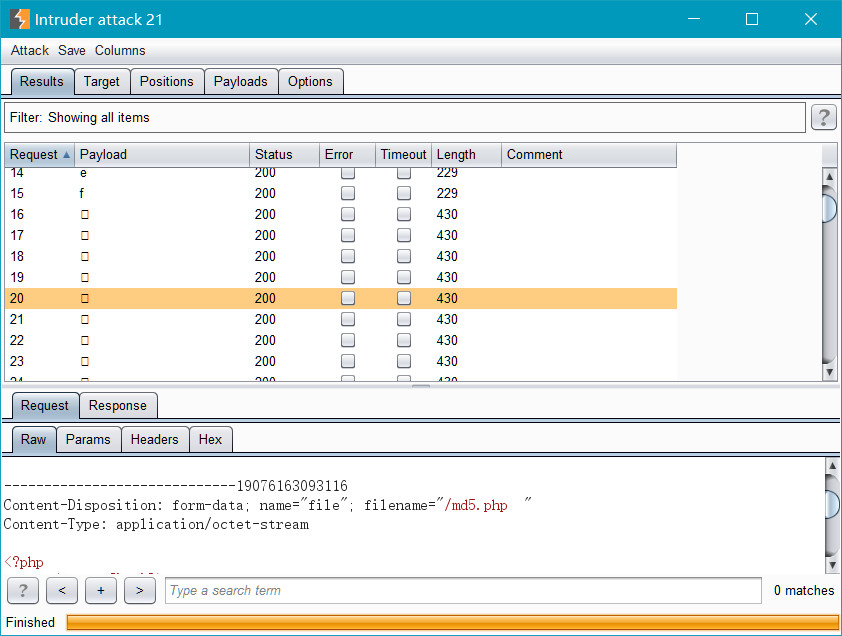Click the Request column sort arrow
The width and height of the screenshot is (842, 636).
coord(66,155)
